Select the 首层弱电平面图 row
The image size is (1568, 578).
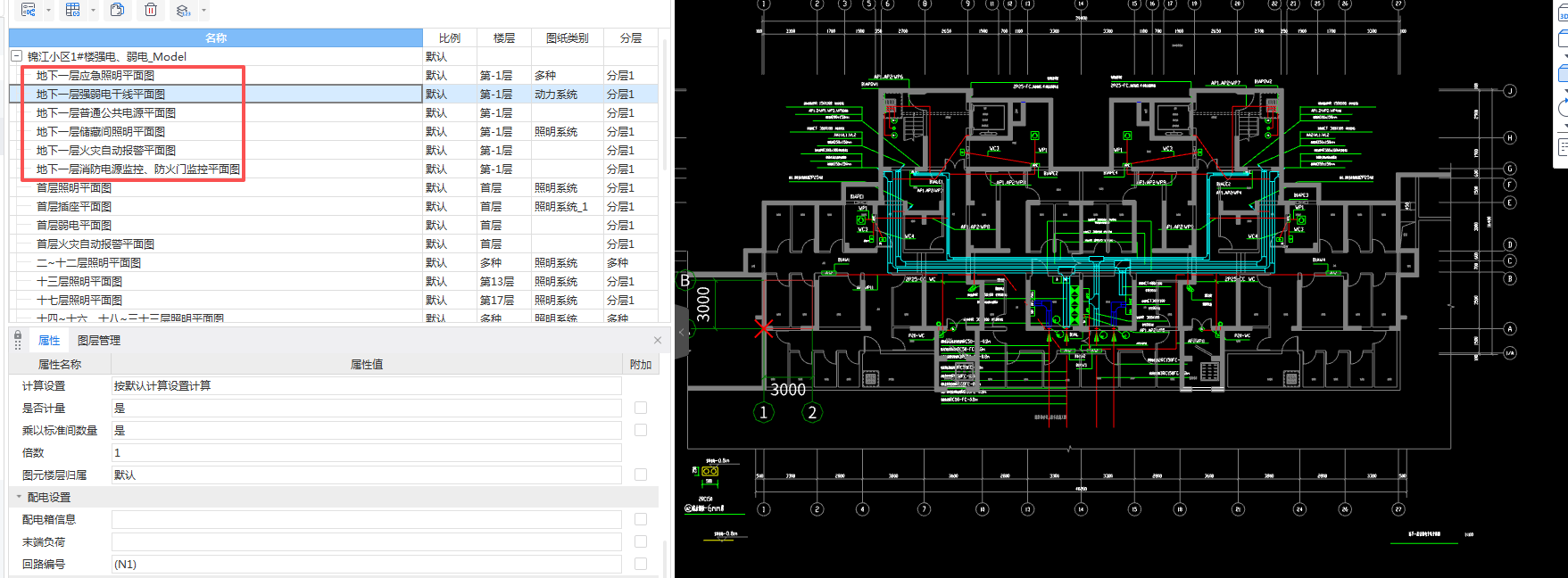tap(333, 226)
